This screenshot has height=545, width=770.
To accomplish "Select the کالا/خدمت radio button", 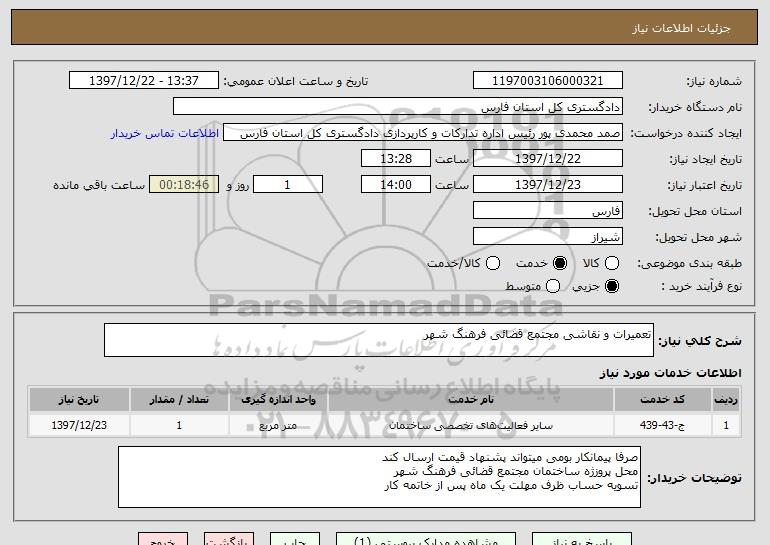I will (x=493, y=263).
